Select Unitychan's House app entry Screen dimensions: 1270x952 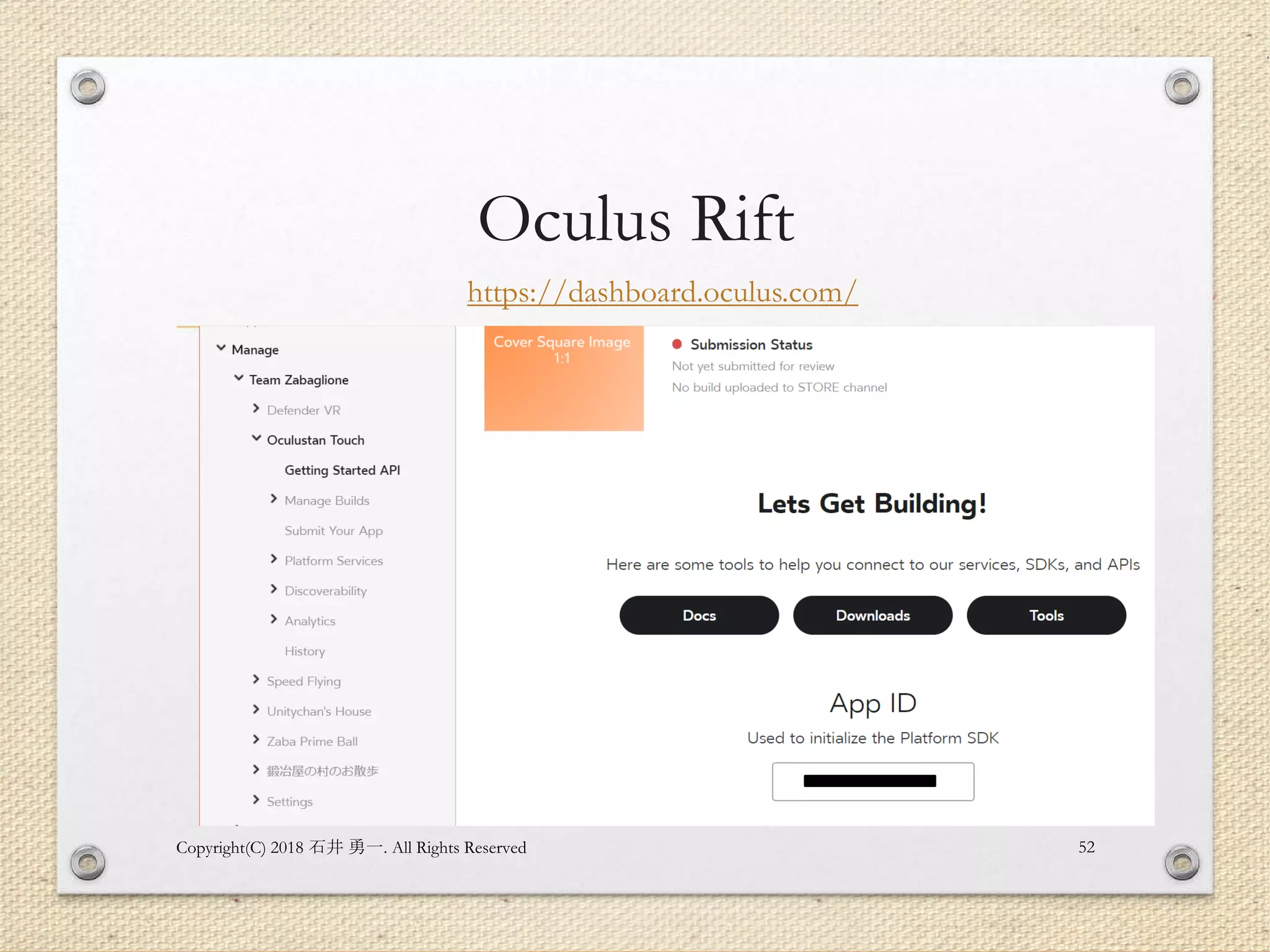pos(319,712)
